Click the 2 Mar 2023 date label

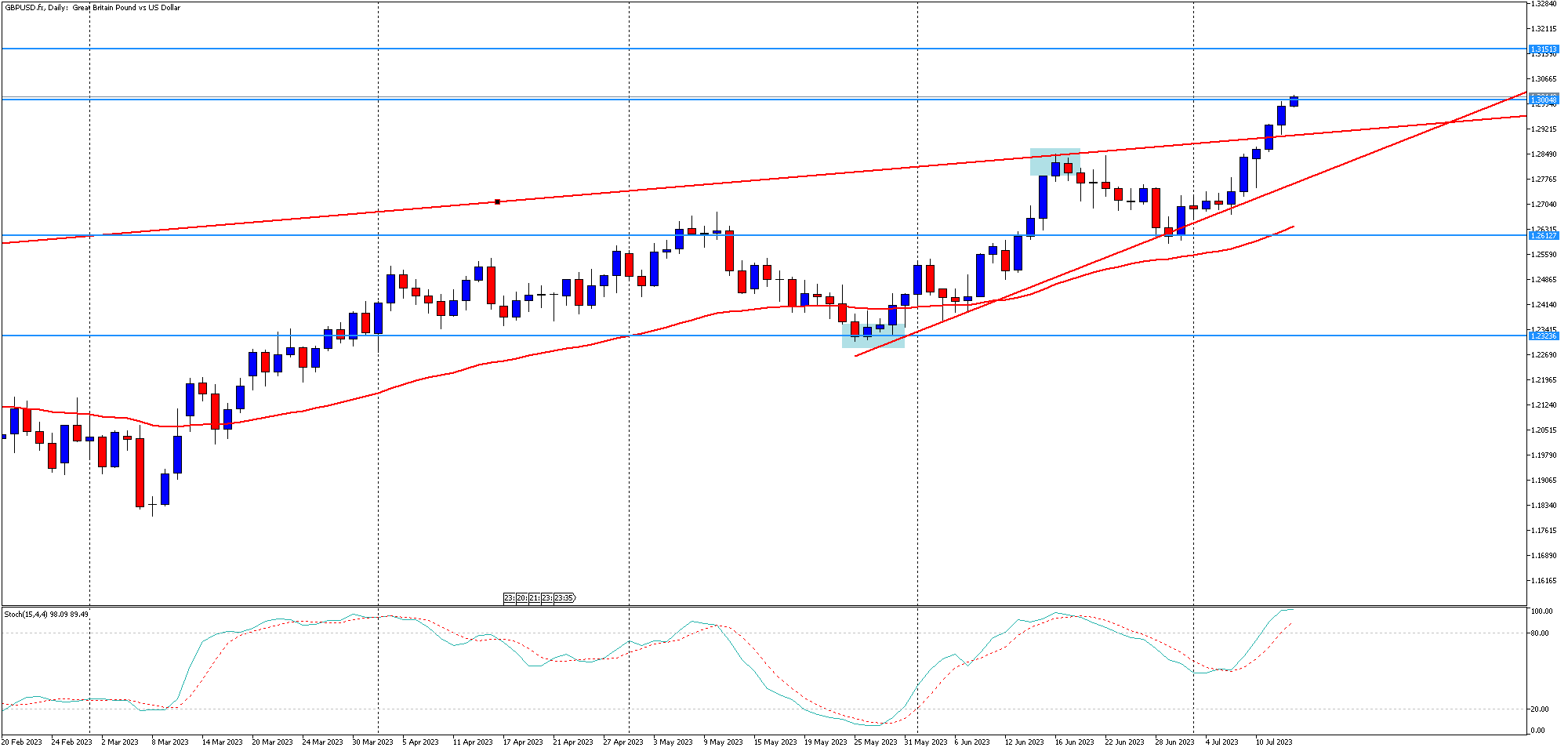click(120, 742)
